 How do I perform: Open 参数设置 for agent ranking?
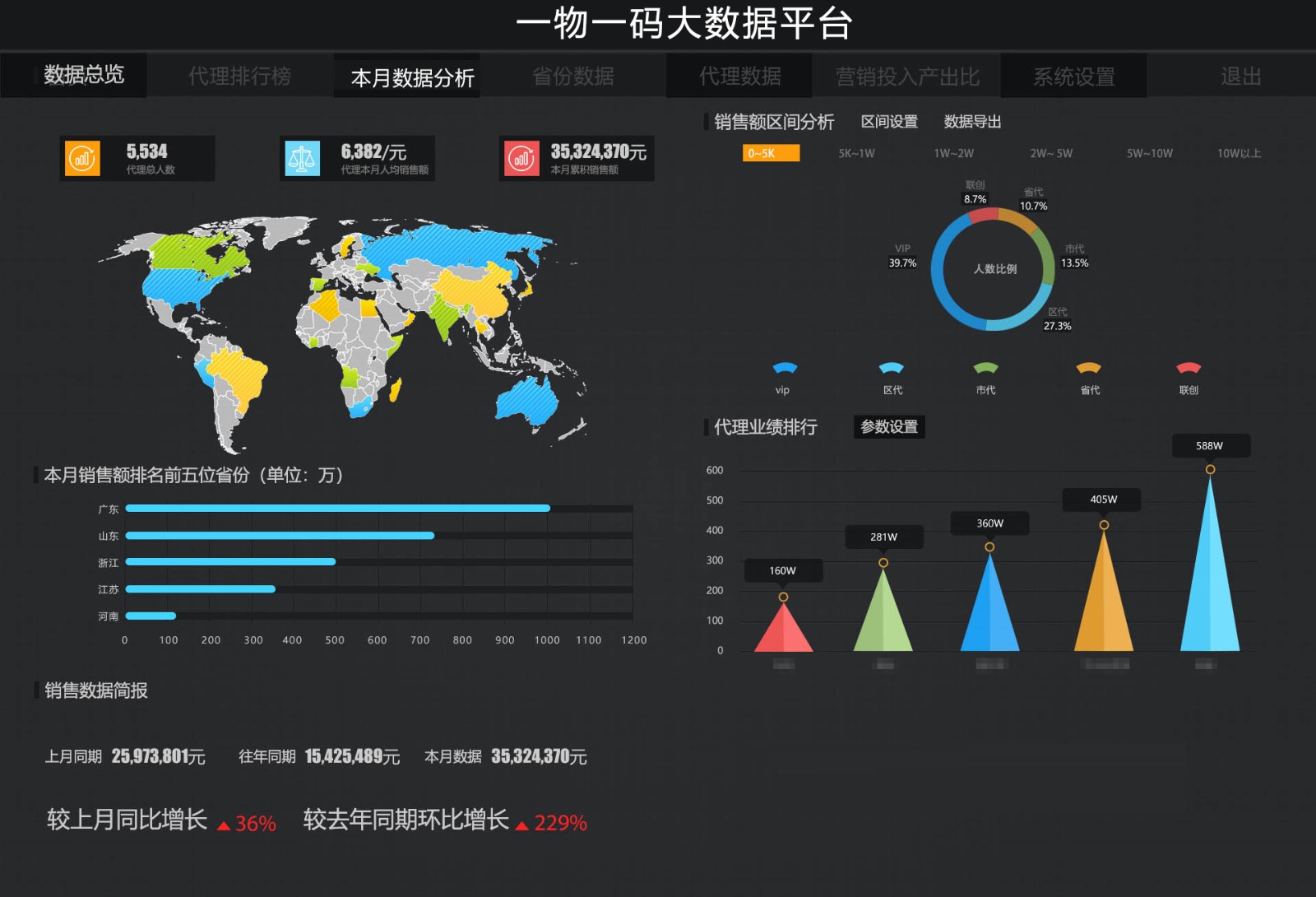[889, 426]
